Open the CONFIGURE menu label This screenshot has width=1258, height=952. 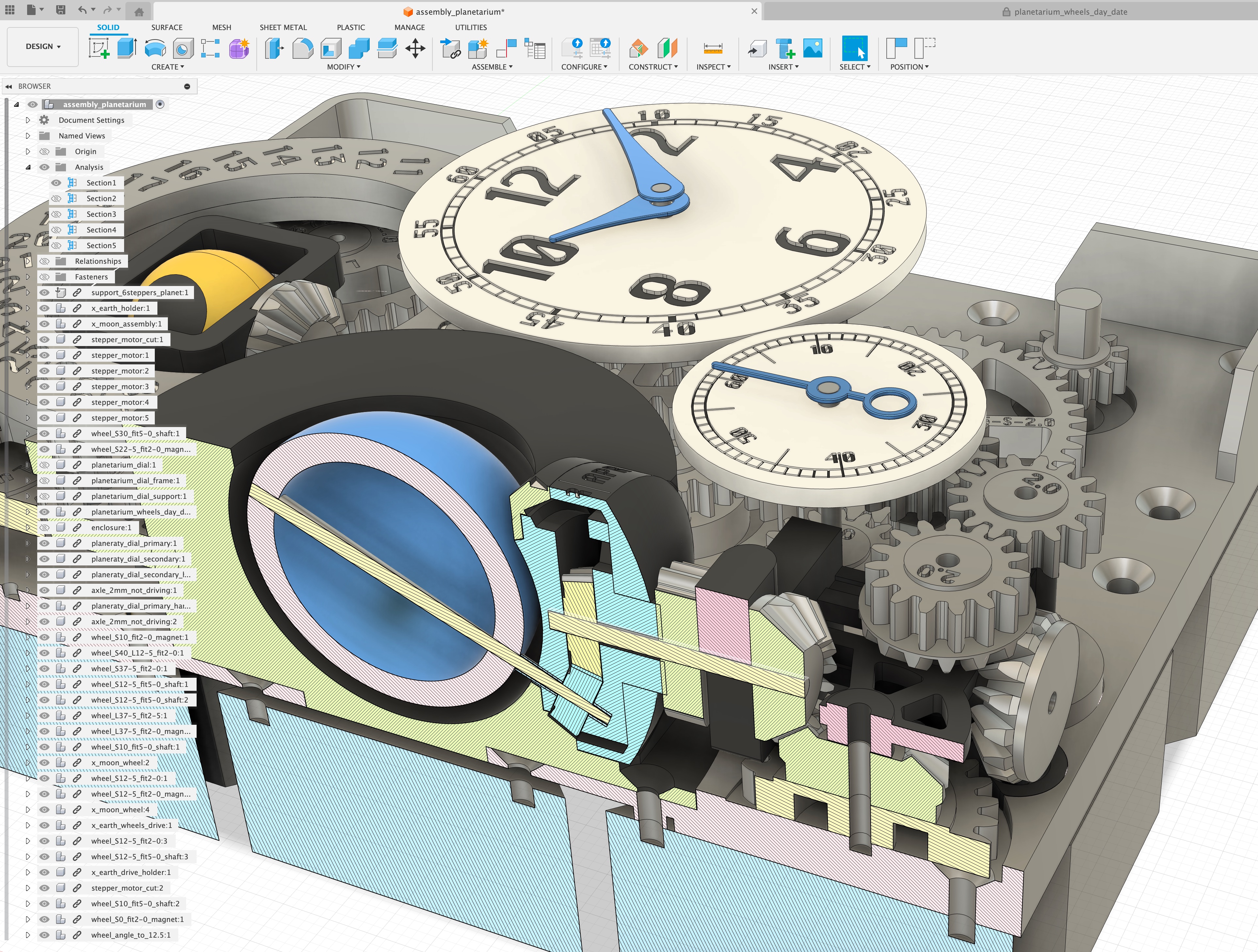(x=584, y=67)
